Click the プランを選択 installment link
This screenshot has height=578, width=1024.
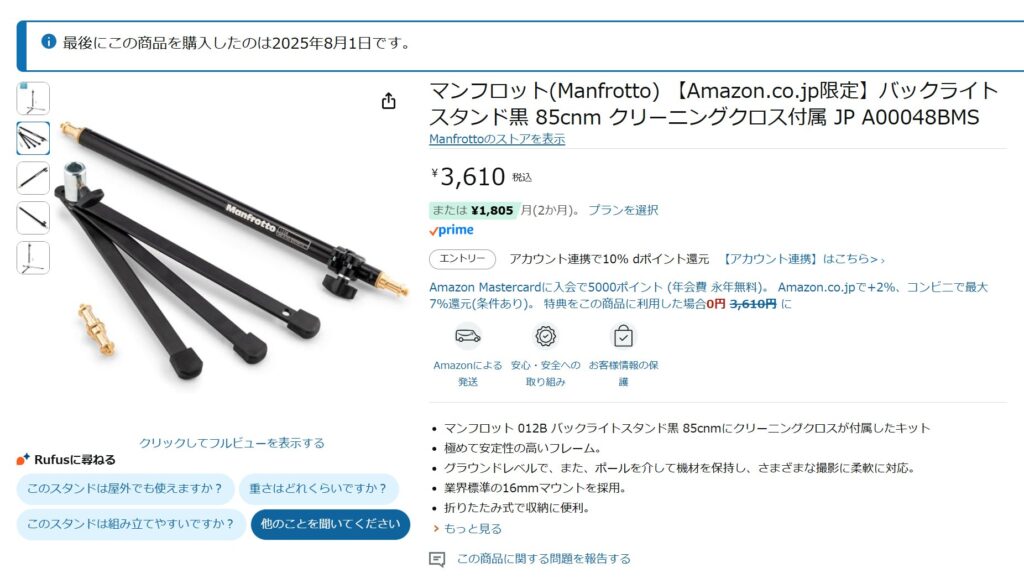pos(623,210)
